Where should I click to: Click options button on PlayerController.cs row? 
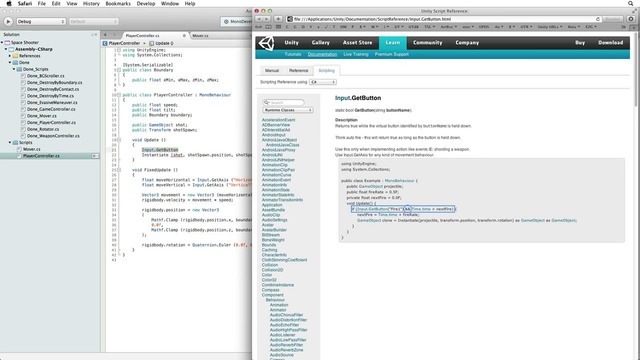[x=95, y=156]
